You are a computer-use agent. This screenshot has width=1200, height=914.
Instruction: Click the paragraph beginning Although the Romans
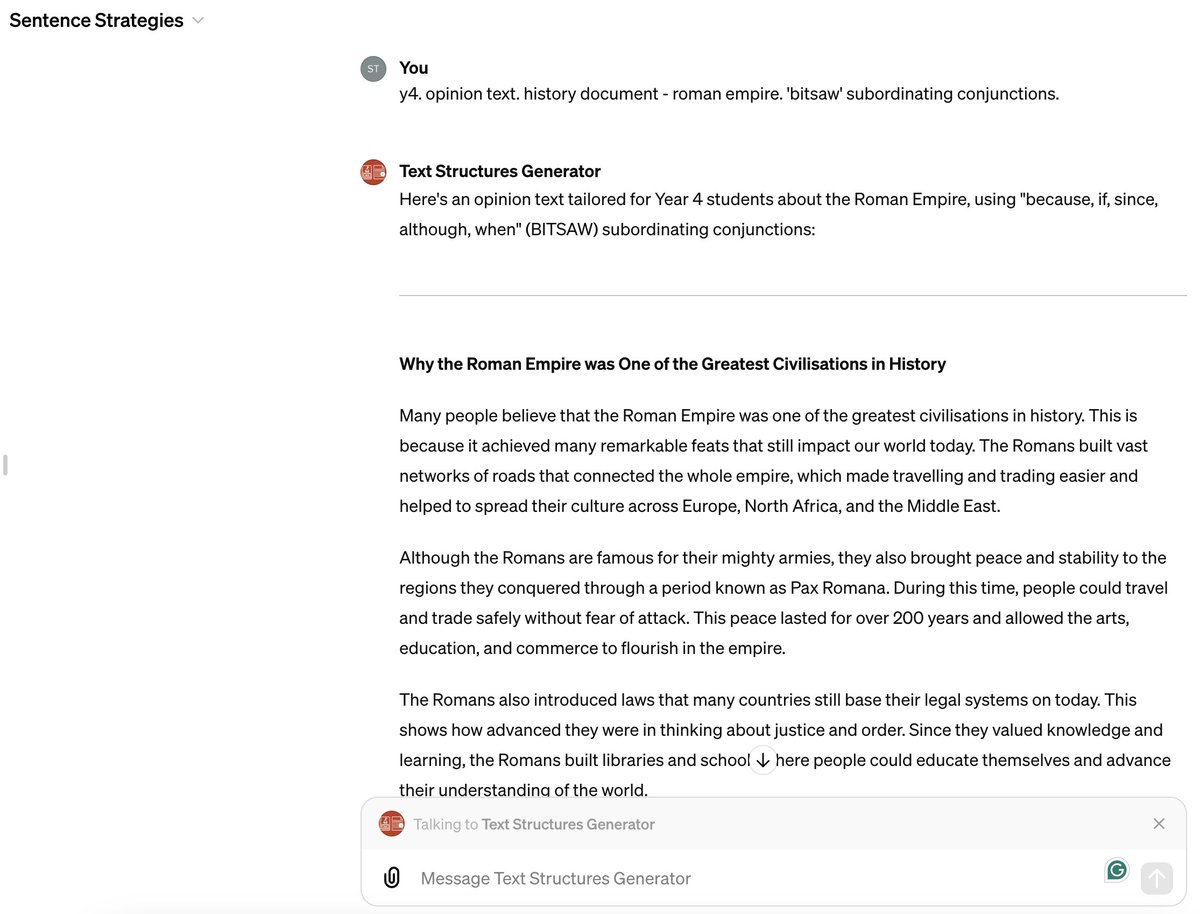(783, 603)
